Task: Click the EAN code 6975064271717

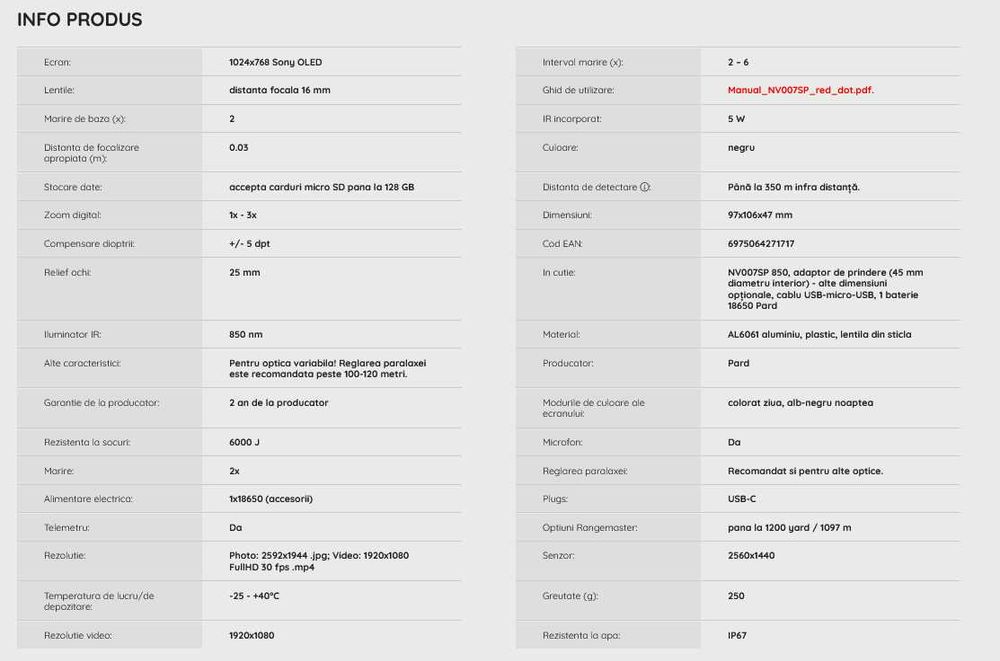Action: click(761, 243)
